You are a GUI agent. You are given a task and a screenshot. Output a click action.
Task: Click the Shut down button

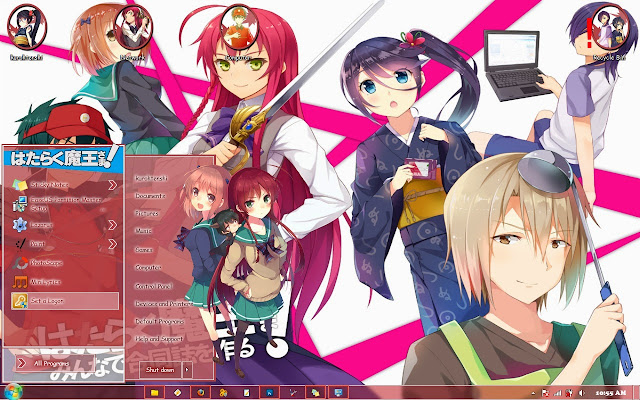click(160, 370)
